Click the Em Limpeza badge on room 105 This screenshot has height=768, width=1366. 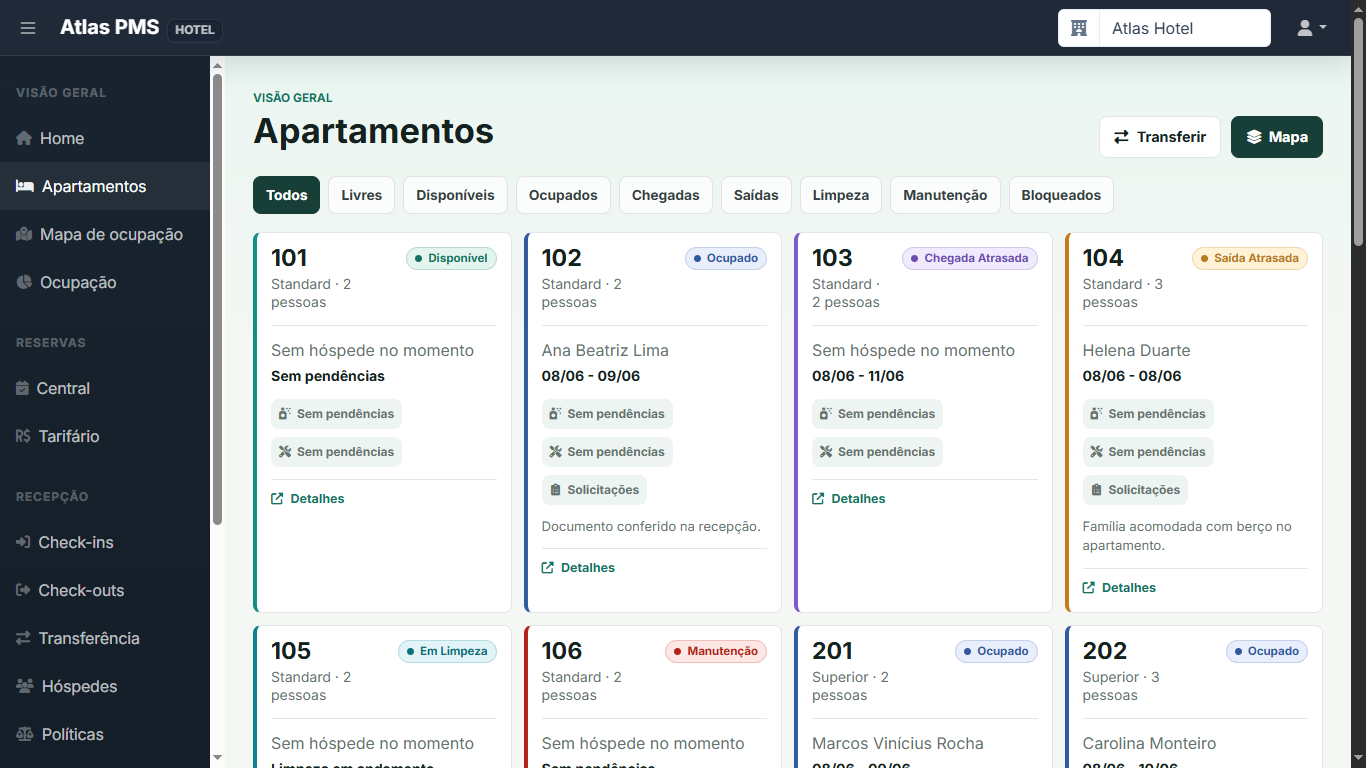pyautogui.click(x=447, y=651)
